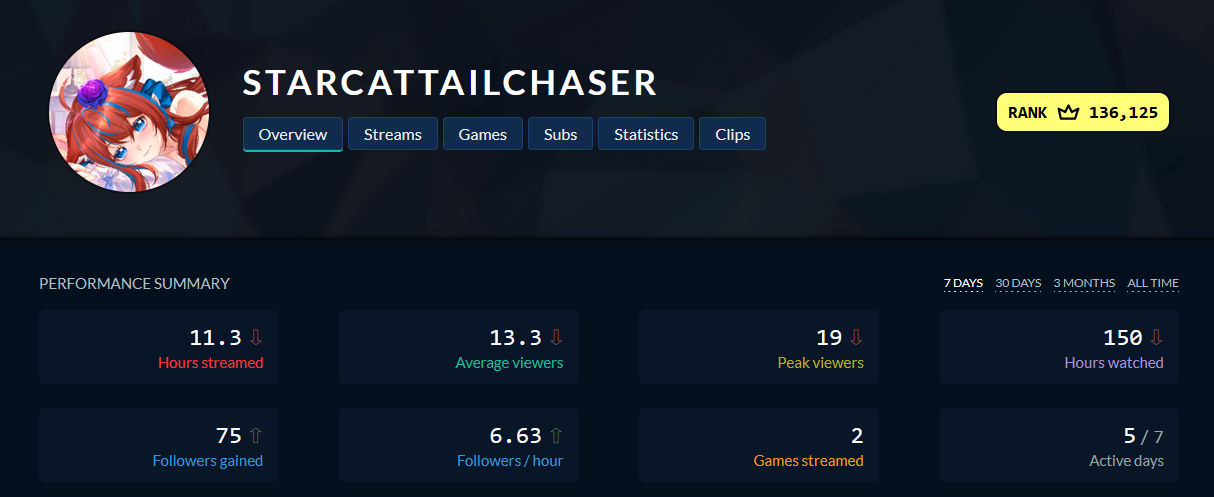The width and height of the screenshot is (1214, 497).
Task: Click the Followers / hour label
Action: point(510,461)
